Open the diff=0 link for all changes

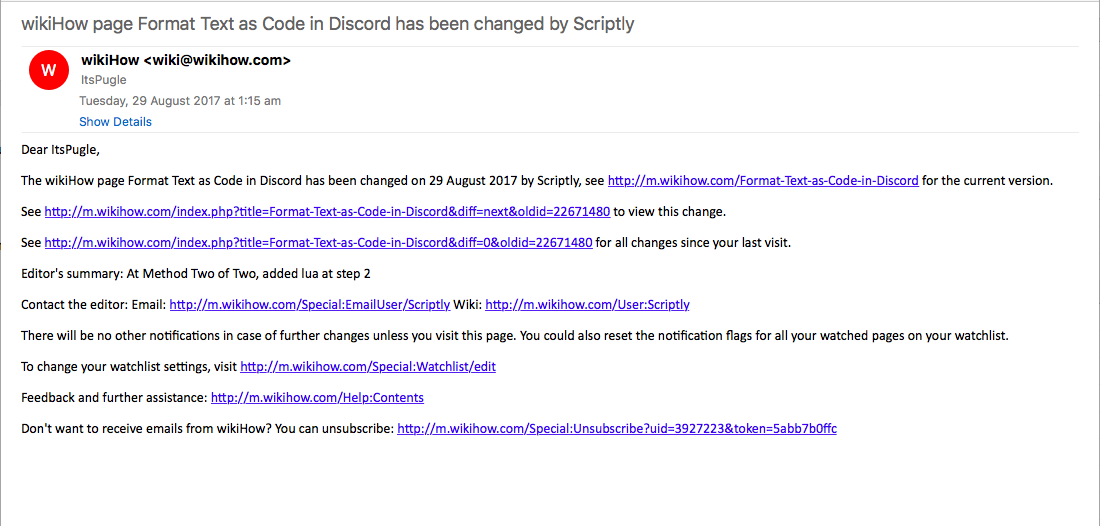pyautogui.click(x=318, y=243)
